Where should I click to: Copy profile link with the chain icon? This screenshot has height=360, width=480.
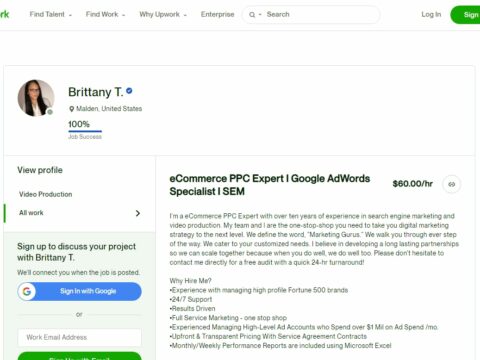[x=451, y=184]
